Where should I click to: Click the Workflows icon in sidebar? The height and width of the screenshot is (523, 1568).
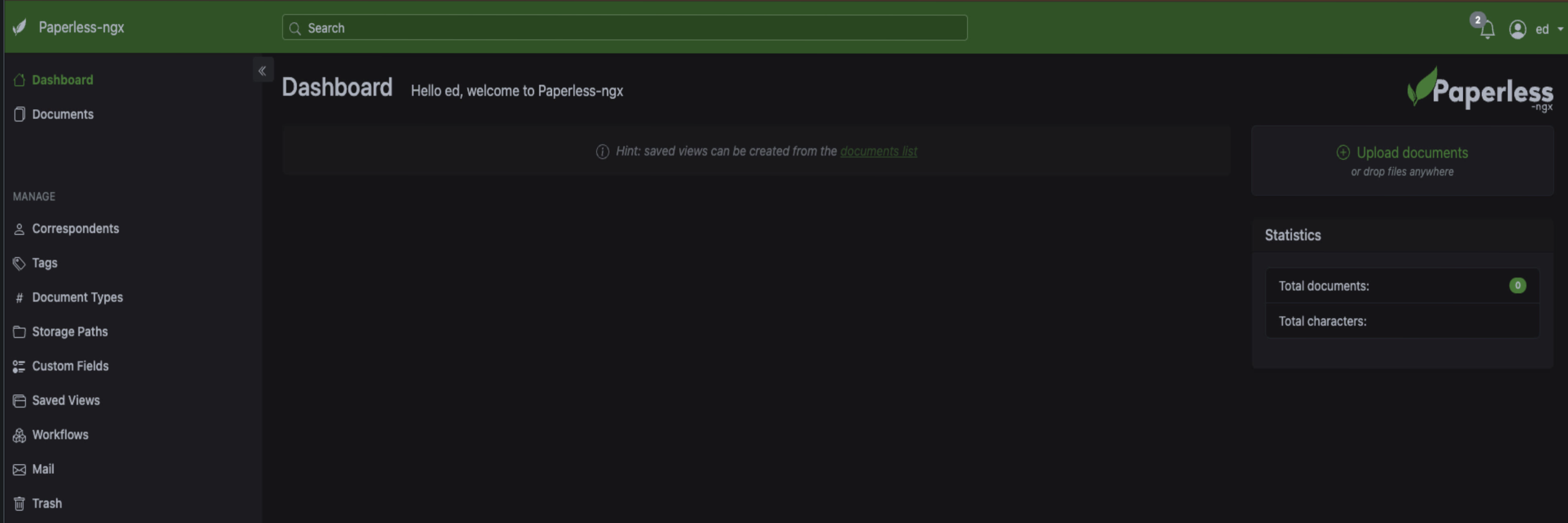20,435
